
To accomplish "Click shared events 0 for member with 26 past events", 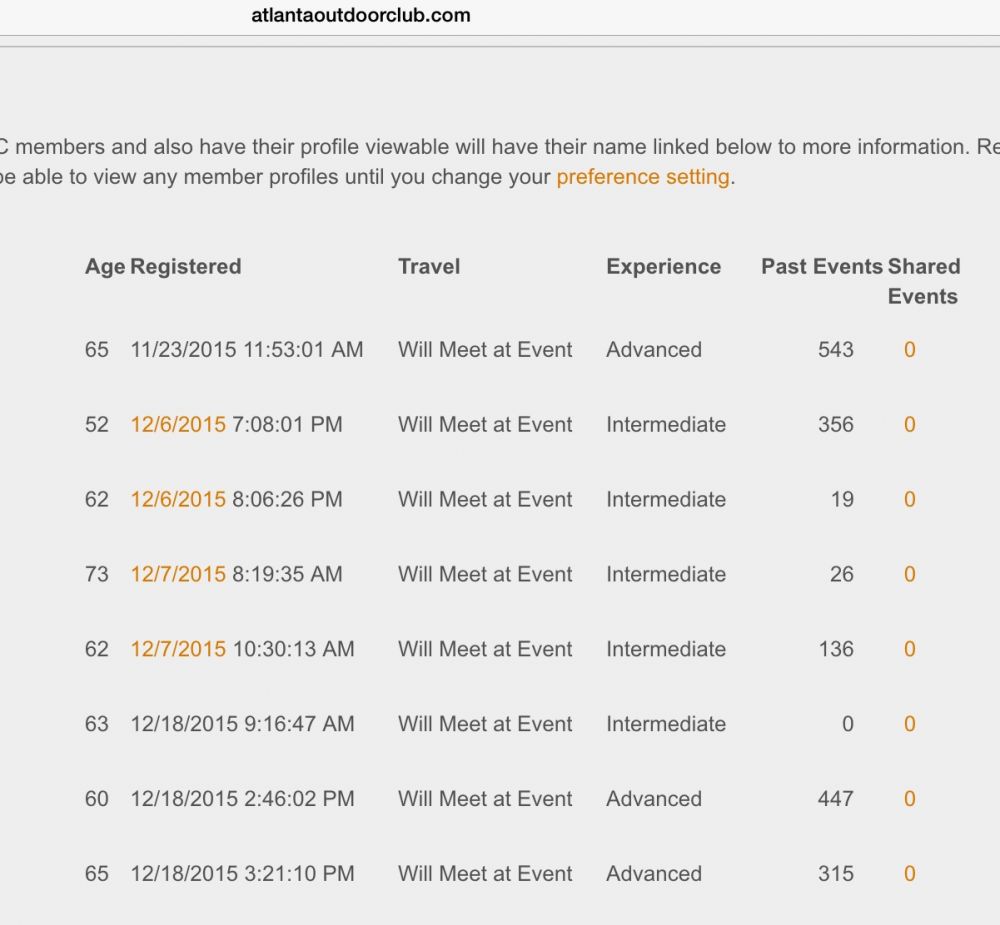I will click(909, 575).
